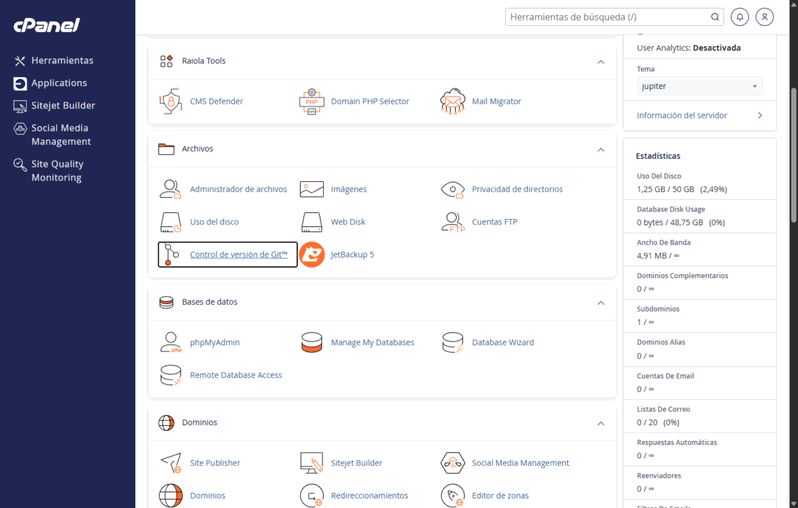Image resolution: width=798 pixels, height=508 pixels.
Task: Open the Privacidad de directorios link
Action: pos(517,189)
